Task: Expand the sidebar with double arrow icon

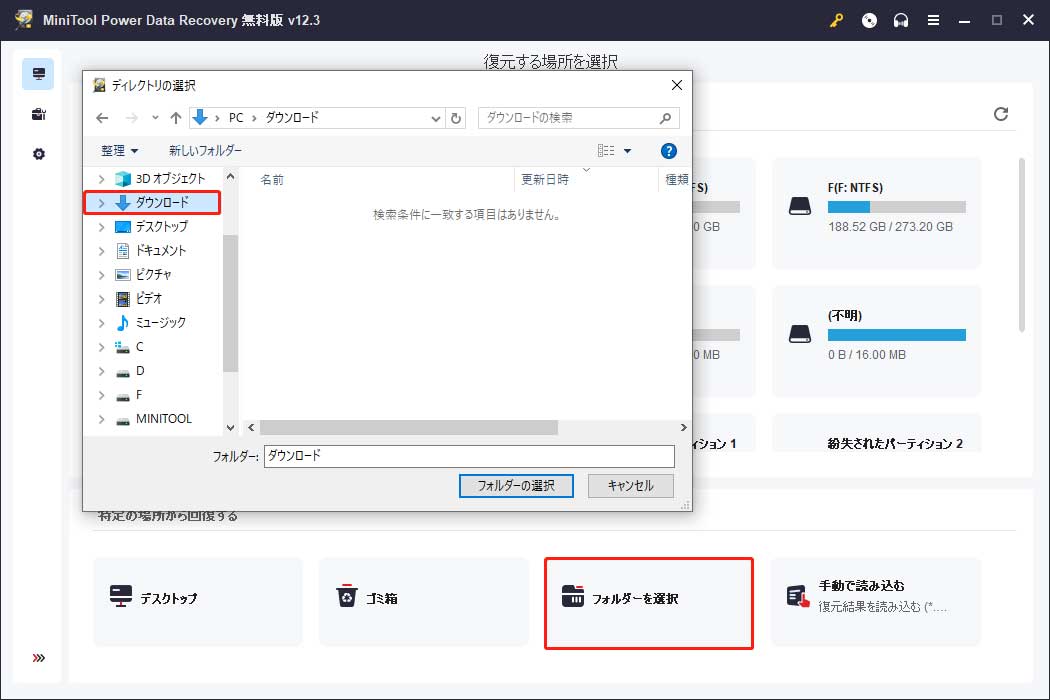Action: 39,658
